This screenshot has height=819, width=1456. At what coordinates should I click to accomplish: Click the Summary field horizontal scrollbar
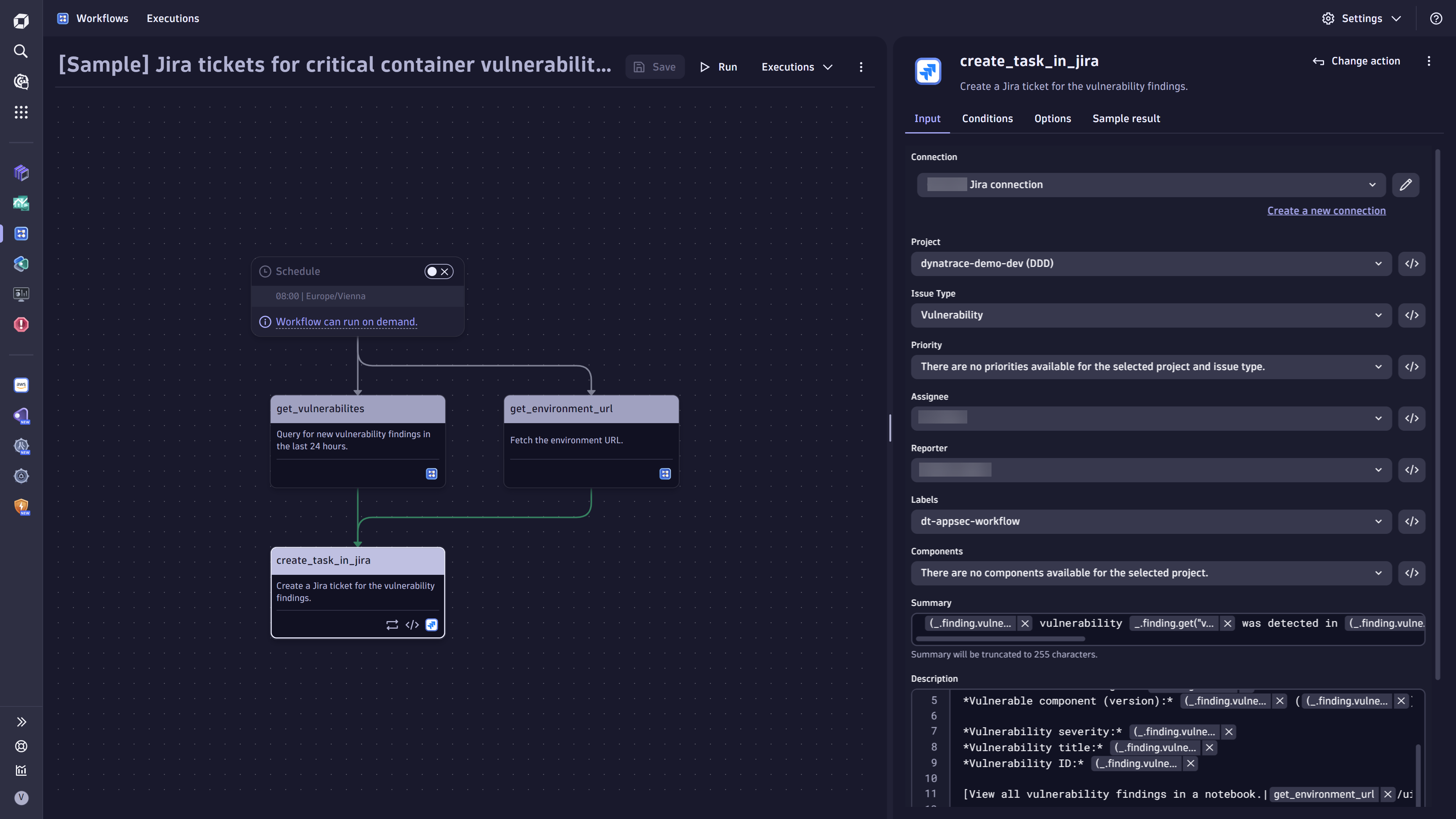pos(1000,639)
